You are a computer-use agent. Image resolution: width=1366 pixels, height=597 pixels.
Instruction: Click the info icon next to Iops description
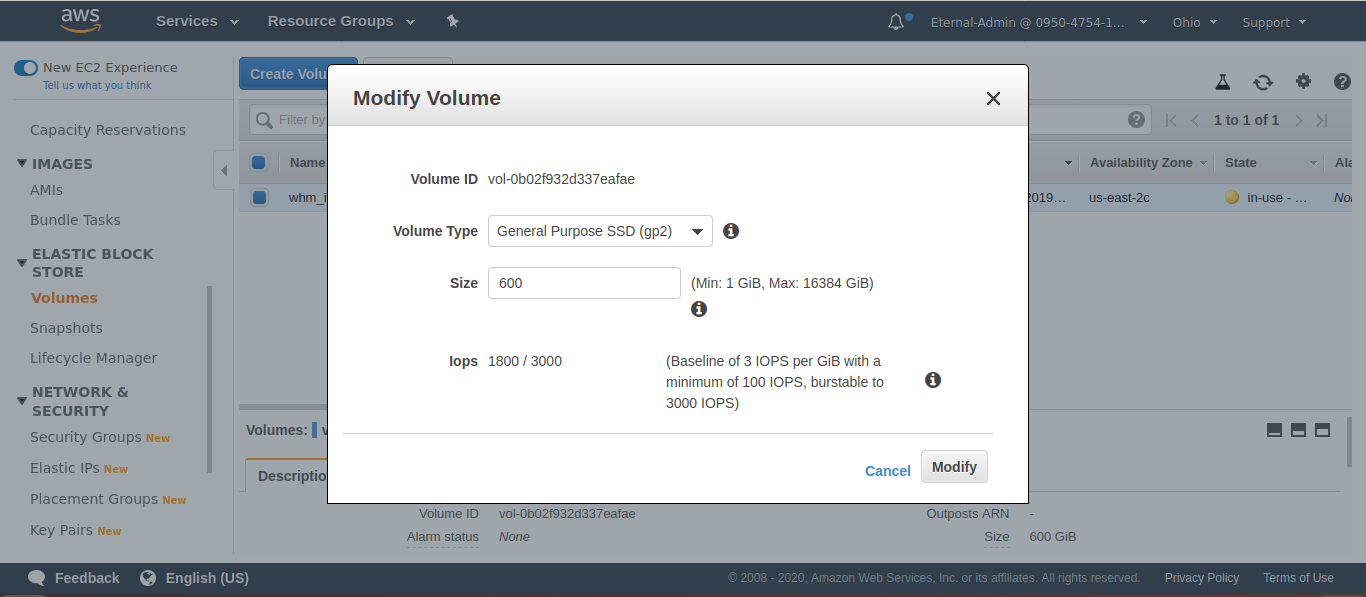[x=933, y=380]
